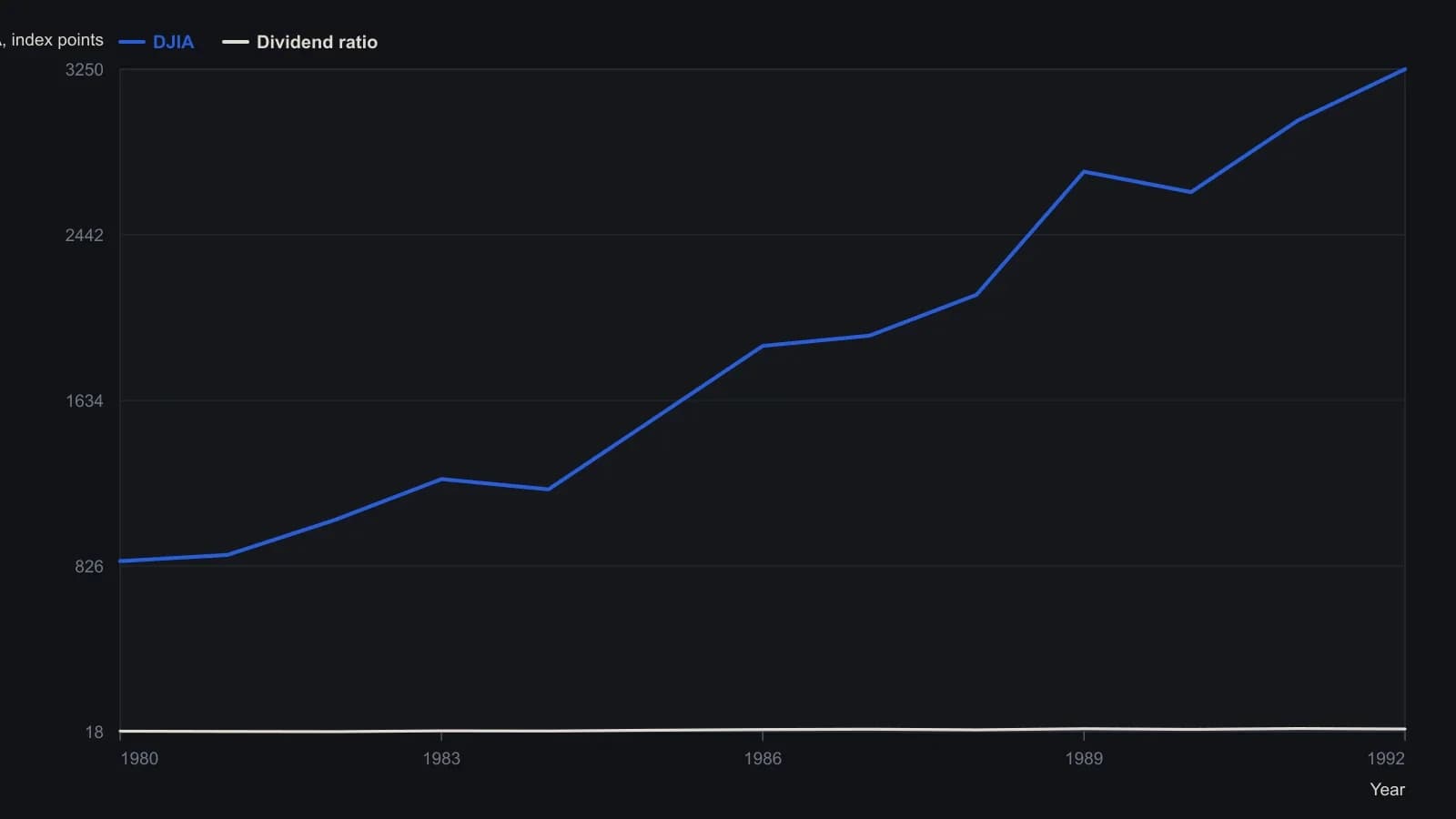The height and width of the screenshot is (819, 1456).
Task: Click the DJIA data point at 1986
Action: pos(763,346)
